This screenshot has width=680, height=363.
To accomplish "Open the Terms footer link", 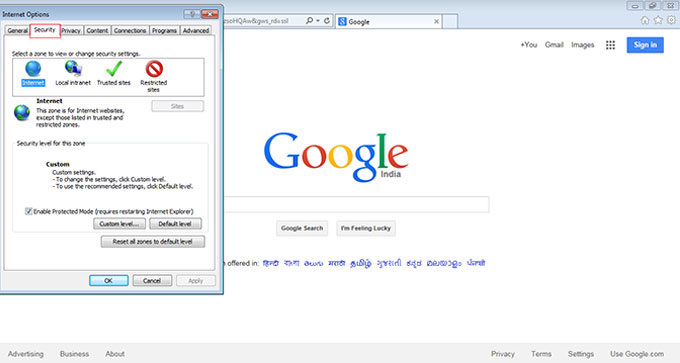I will pyautogui.click(x=541, y=354).
